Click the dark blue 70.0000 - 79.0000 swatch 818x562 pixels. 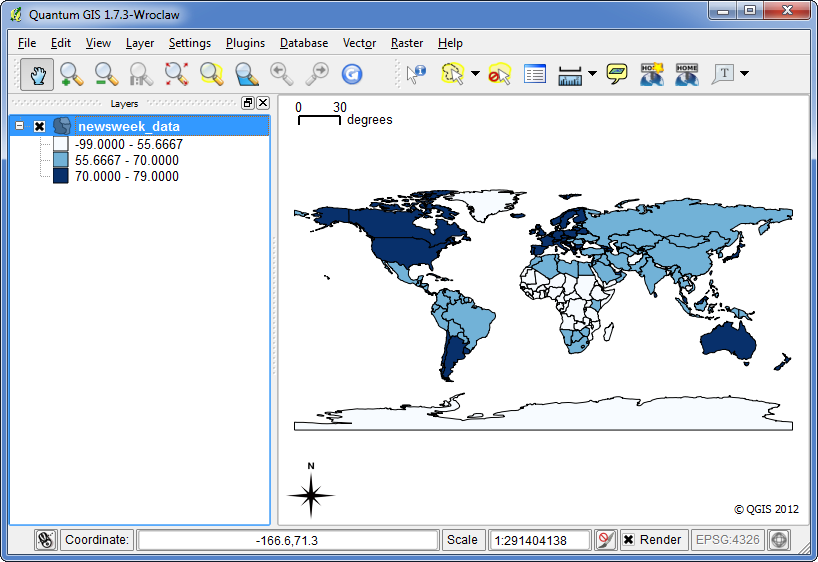coord(61,176)
